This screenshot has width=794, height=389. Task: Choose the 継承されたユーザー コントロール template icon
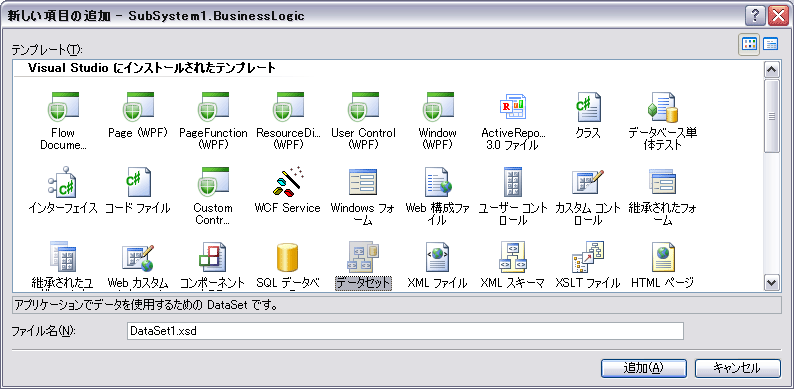(63, 257)
